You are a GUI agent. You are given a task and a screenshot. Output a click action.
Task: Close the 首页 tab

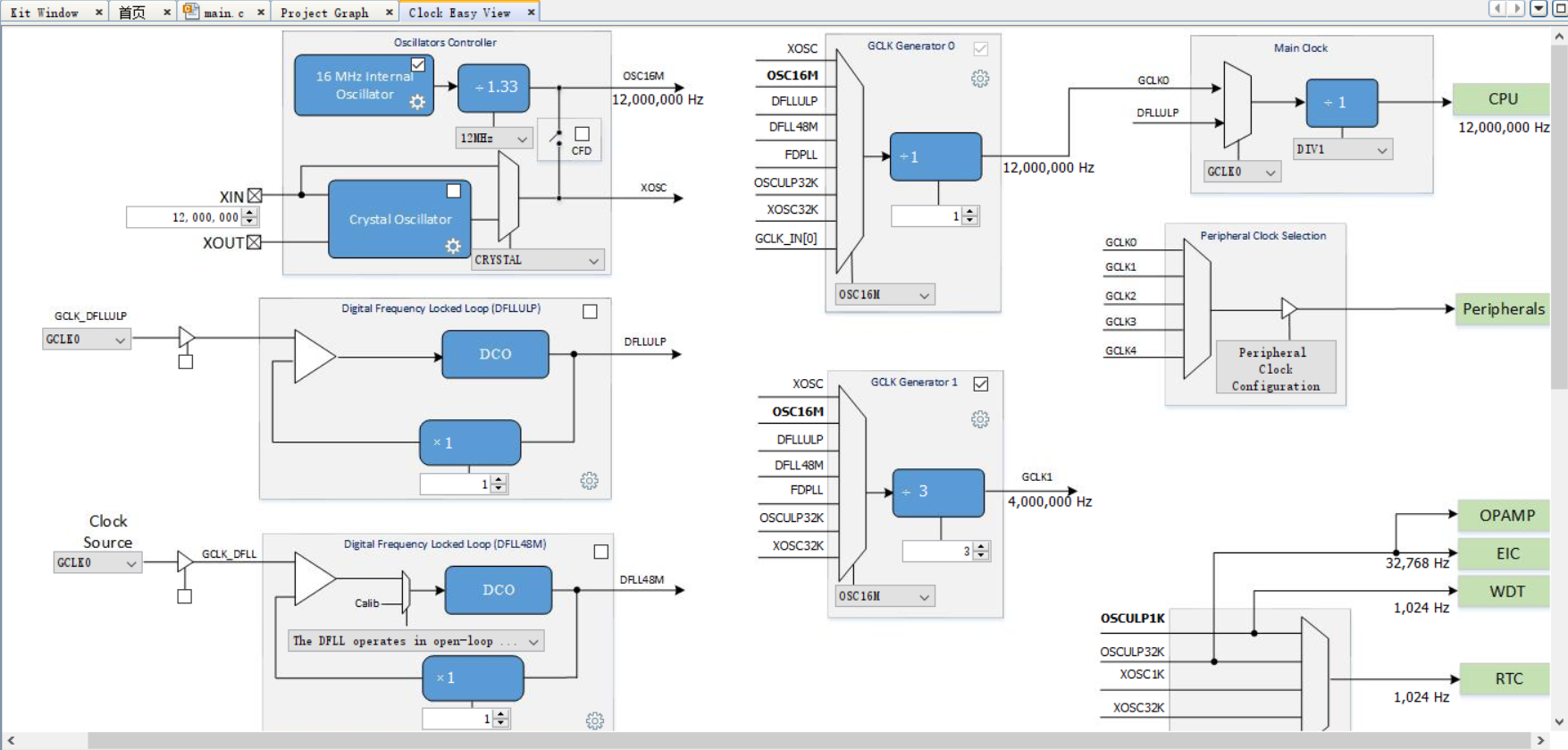click(x=167, y=13)
